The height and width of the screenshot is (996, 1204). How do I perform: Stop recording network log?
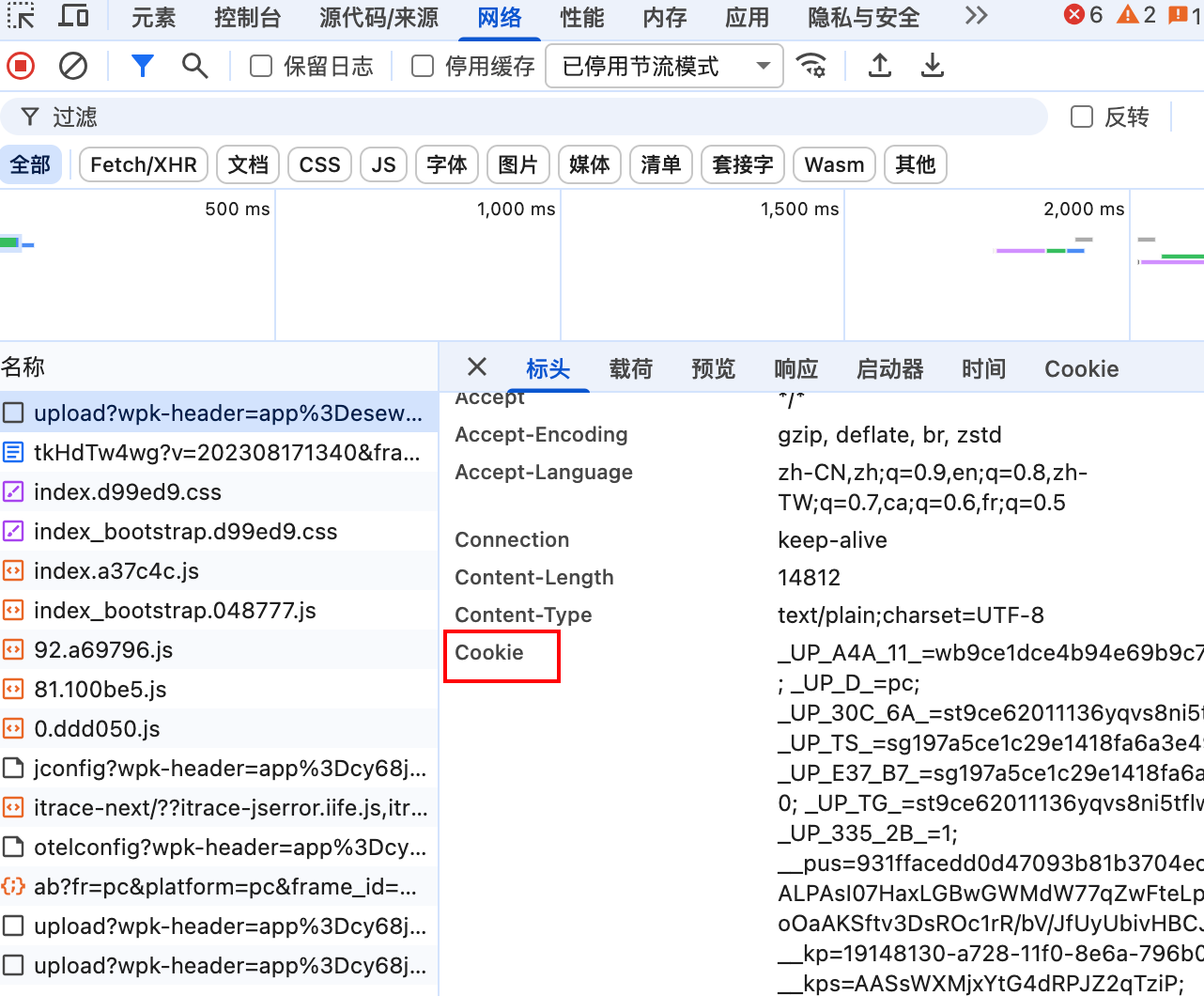pos(21,66)
